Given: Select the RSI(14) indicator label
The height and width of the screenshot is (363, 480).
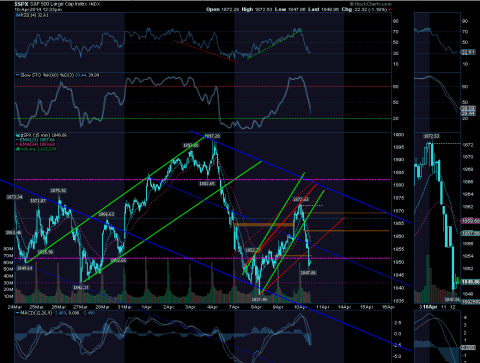Looking at the screenshot, I should [x=32, y=15].
